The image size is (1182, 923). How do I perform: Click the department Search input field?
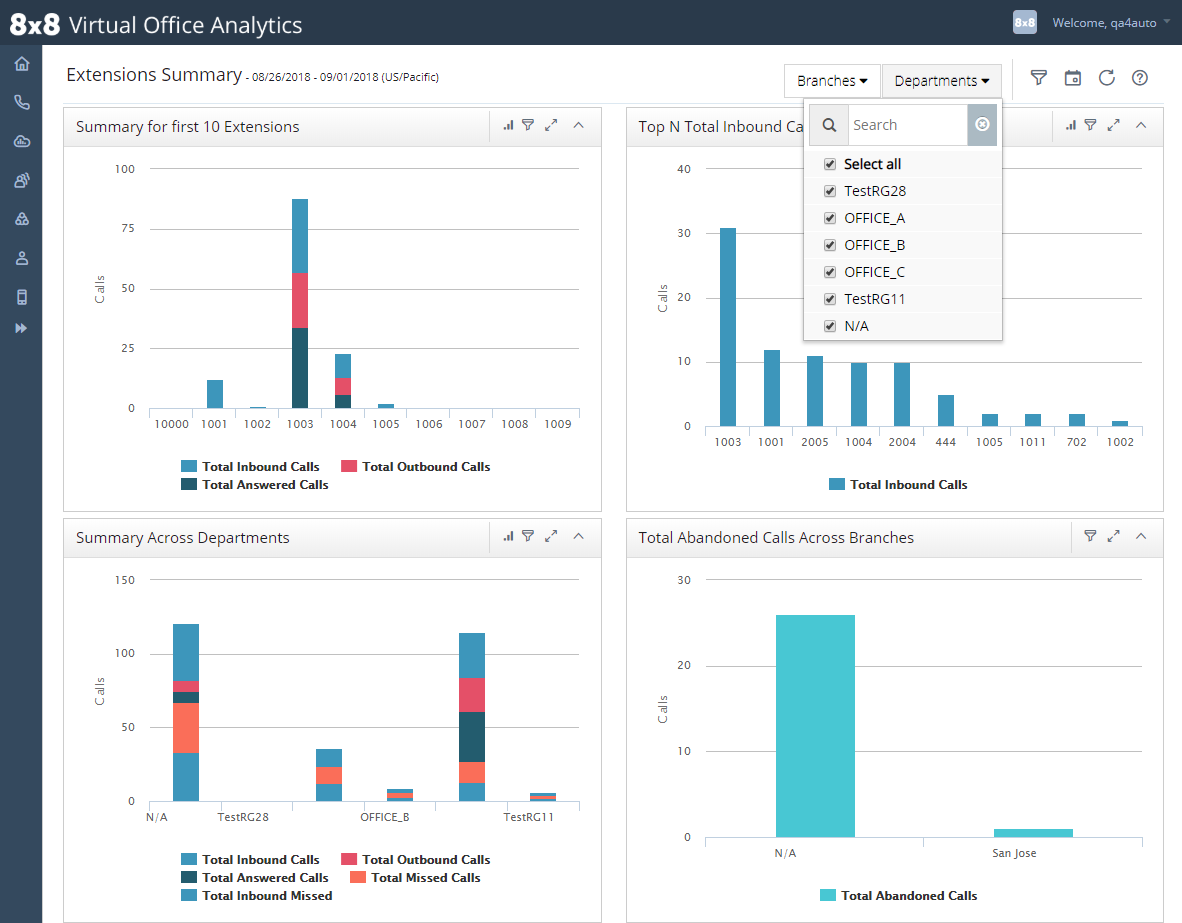coord(908,125)
